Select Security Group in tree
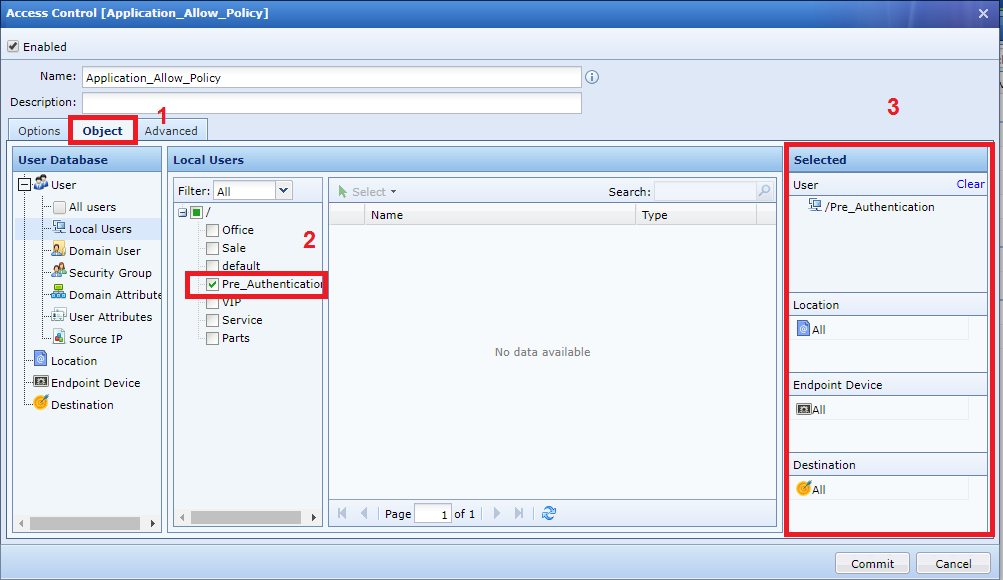The image size is (1003, 580). click(x=110, y=273)
